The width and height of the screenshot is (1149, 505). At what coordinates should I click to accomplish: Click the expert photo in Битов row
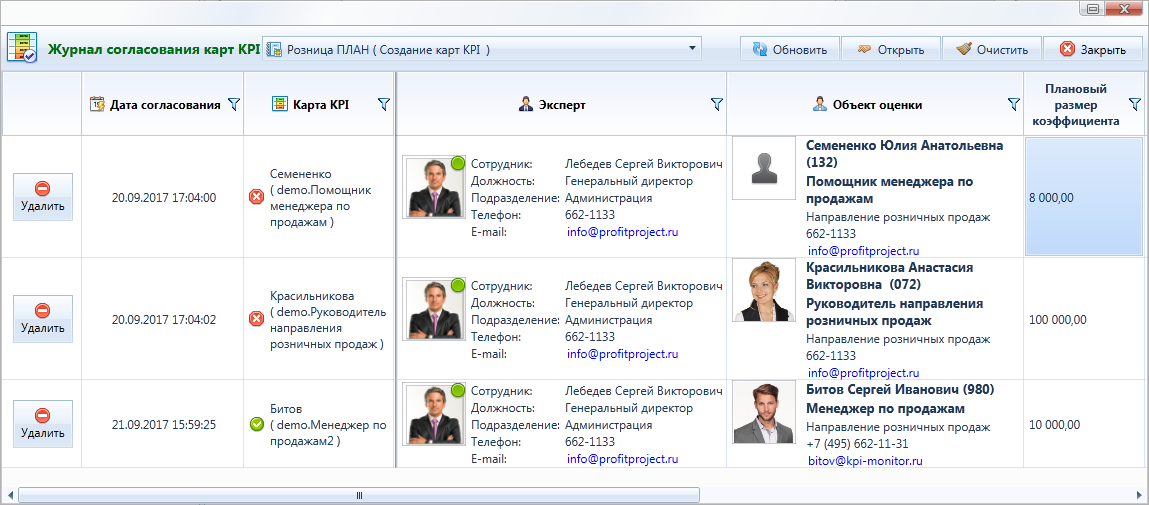(435, 413)
